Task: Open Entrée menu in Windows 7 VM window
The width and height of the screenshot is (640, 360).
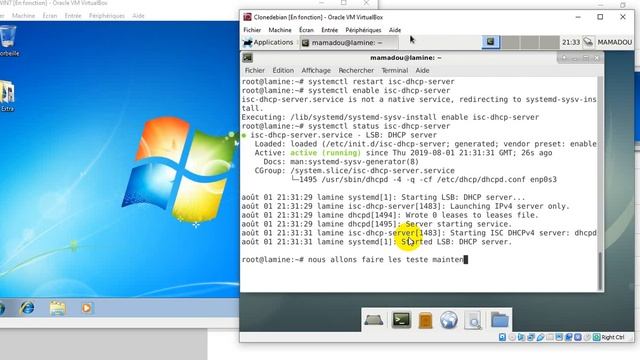Action: point(73,16)
